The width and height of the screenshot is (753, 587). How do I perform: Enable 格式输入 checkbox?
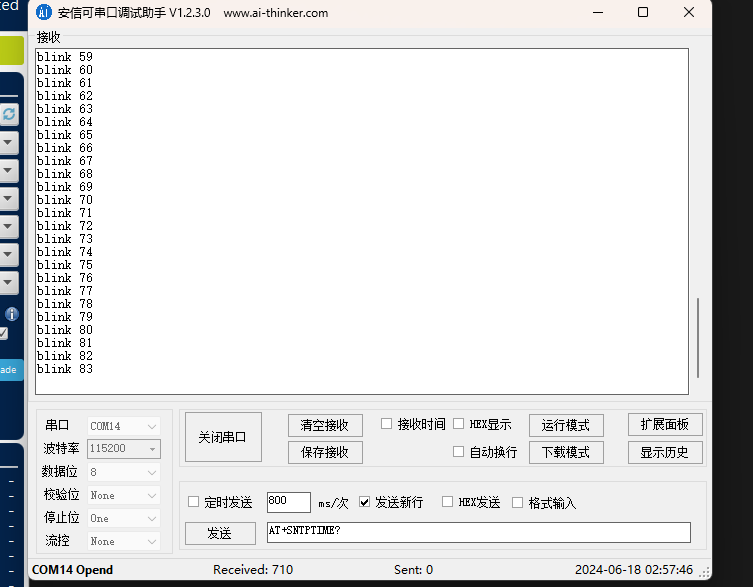click(517, 502)
